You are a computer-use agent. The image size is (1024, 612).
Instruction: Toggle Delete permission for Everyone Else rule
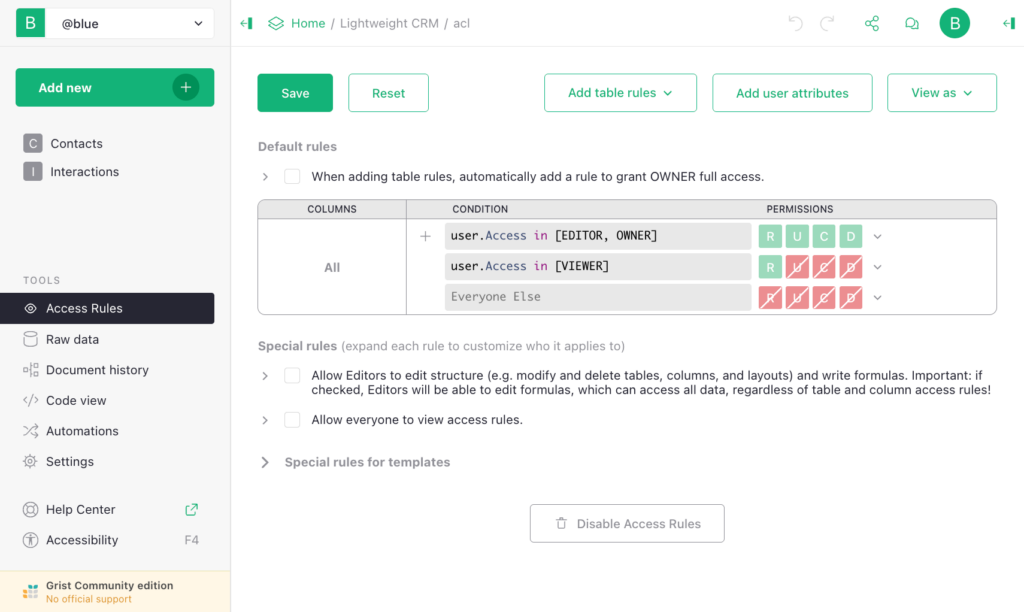coord(850,297)
